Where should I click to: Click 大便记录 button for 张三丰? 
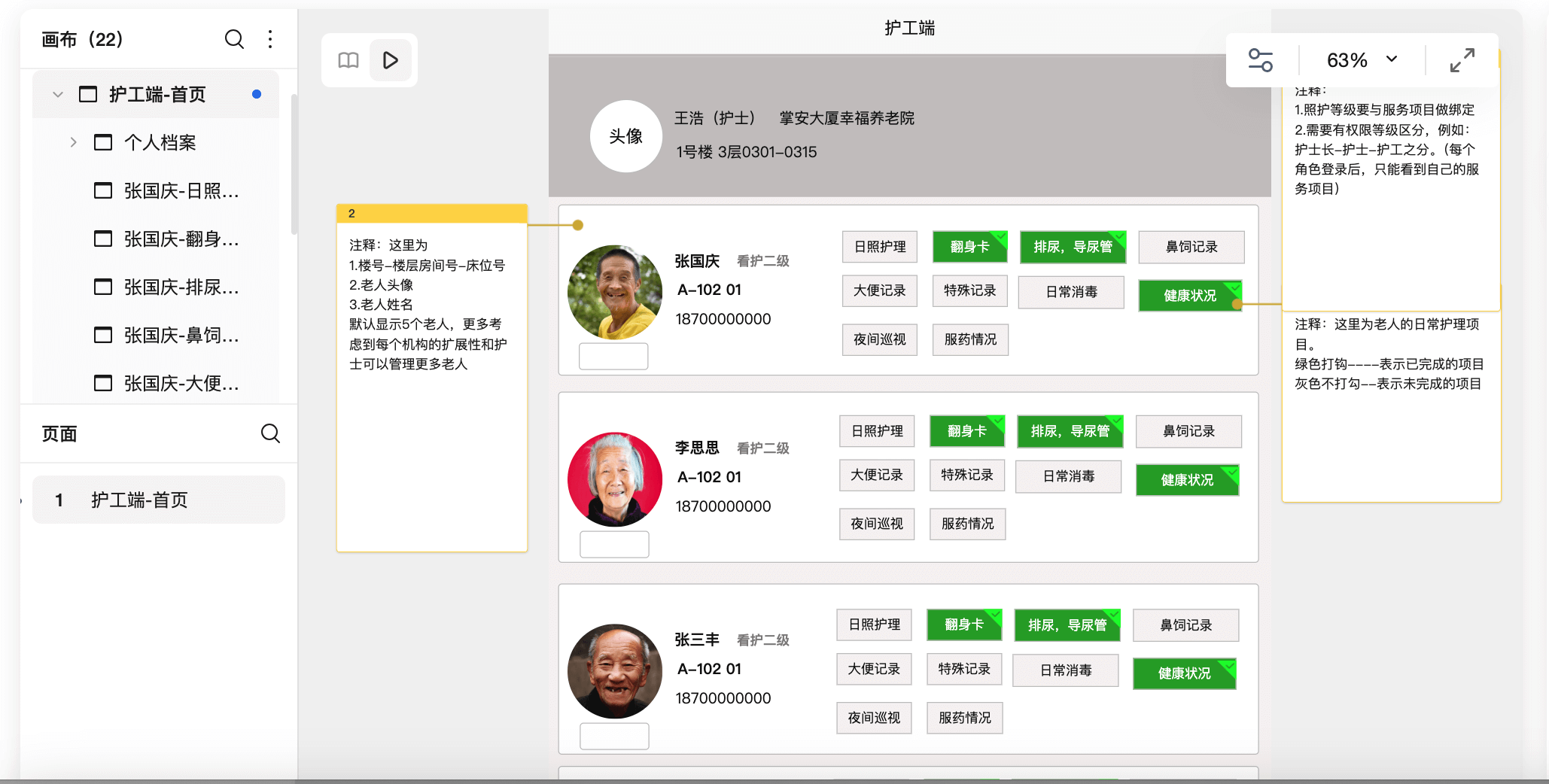point(874,669)
